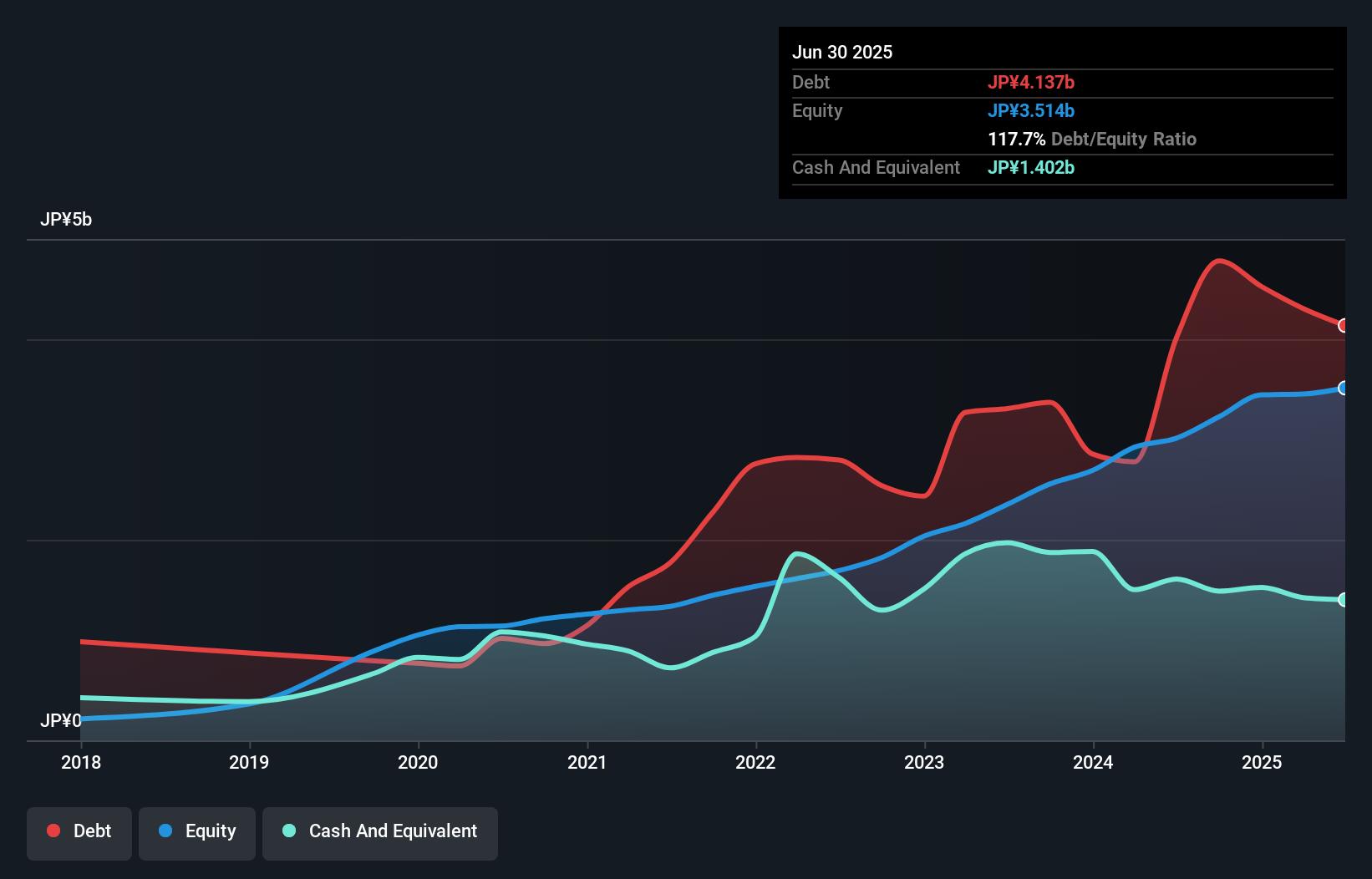Click the JP¥5b gridline label
Screen dimensions: 1372x879
point(67,219)
